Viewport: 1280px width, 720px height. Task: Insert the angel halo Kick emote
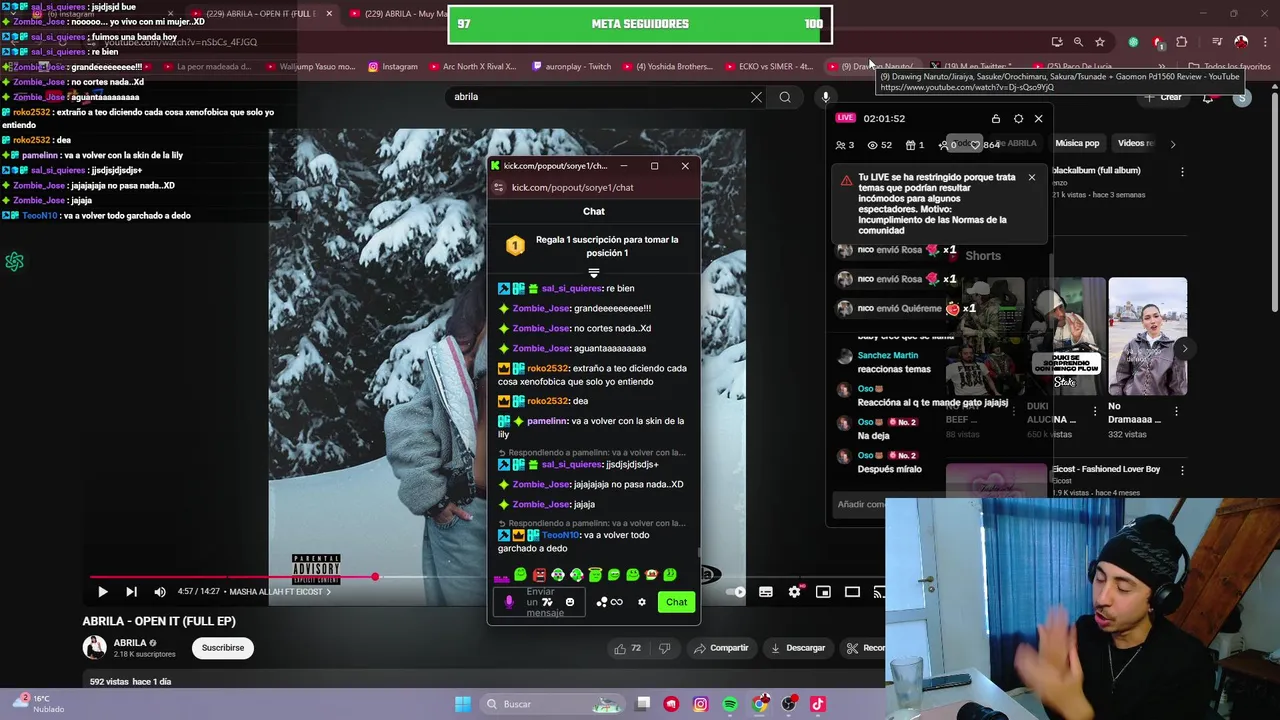pyautogui.click(x=595, y=575)
